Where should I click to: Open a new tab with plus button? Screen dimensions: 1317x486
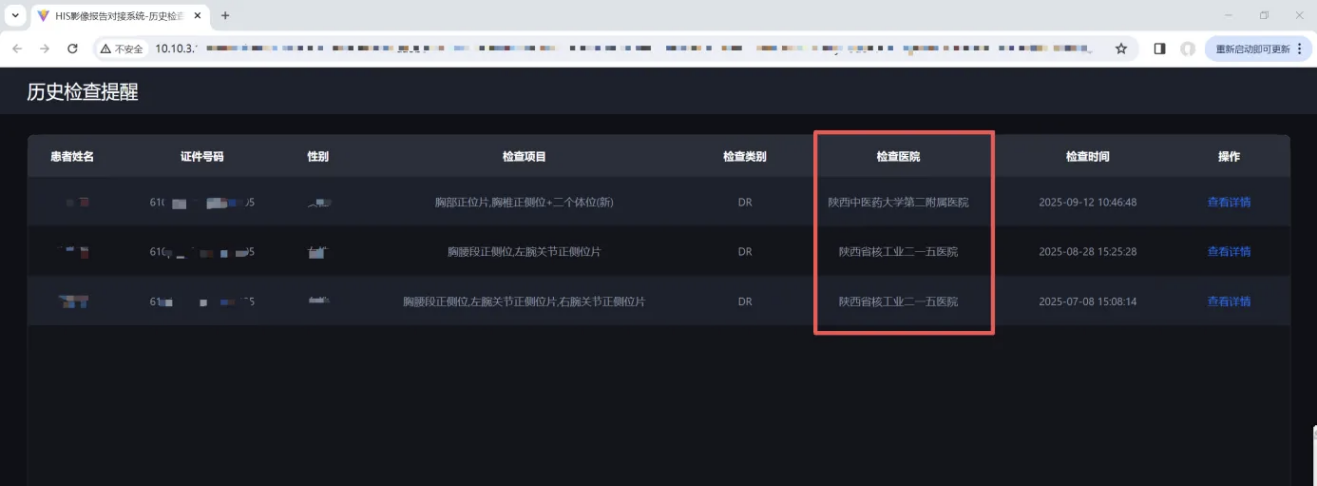coord(225,16)
